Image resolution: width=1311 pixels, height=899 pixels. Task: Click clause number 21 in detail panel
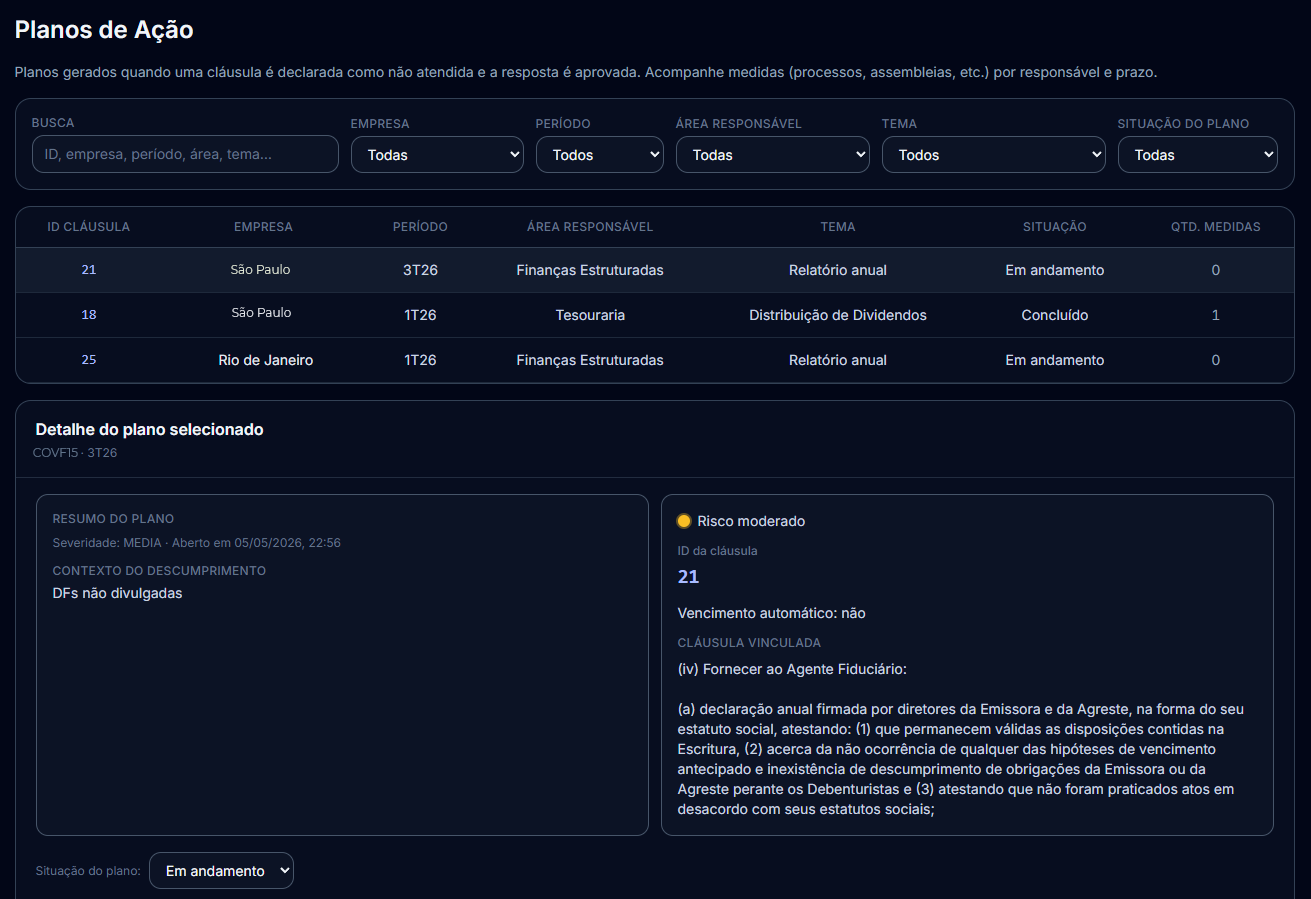688,577
